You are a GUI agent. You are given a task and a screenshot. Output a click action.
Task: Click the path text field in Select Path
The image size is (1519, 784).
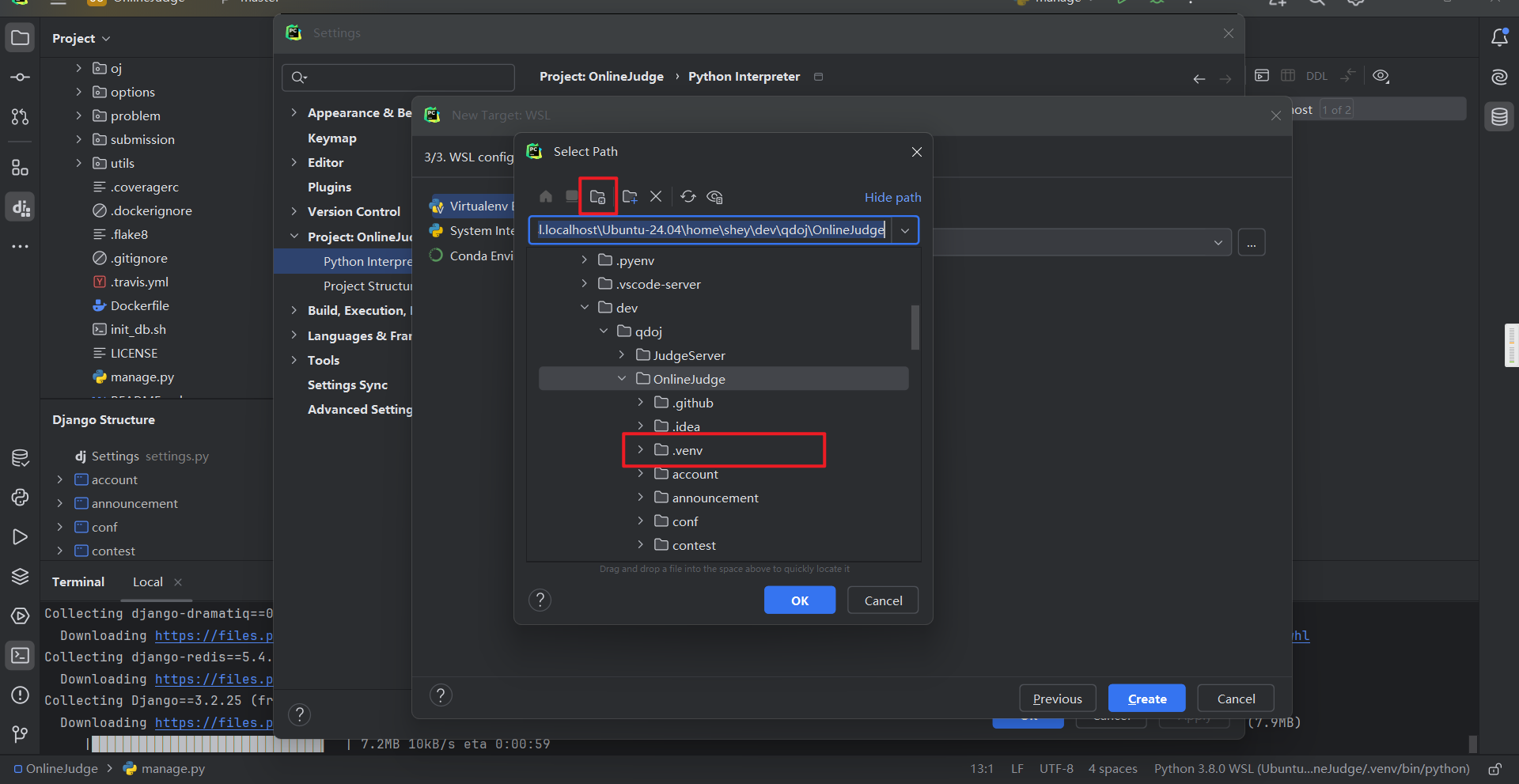click(710, 230)
